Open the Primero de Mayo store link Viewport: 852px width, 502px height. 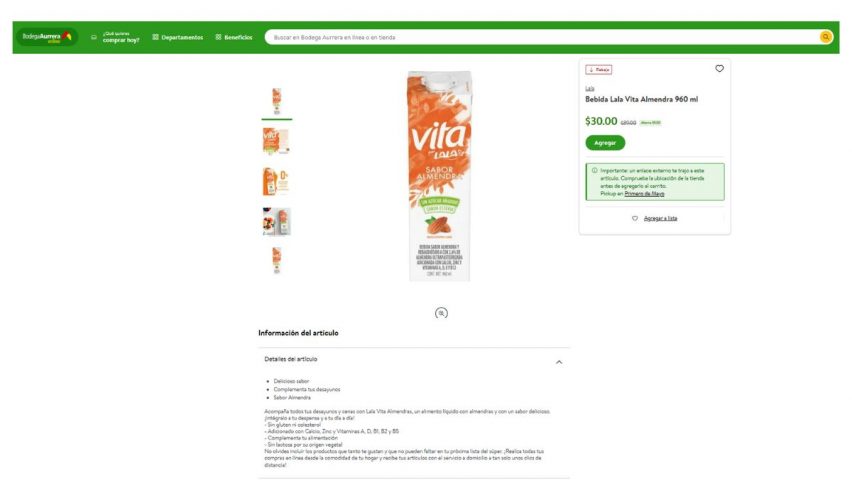(644, 194)
